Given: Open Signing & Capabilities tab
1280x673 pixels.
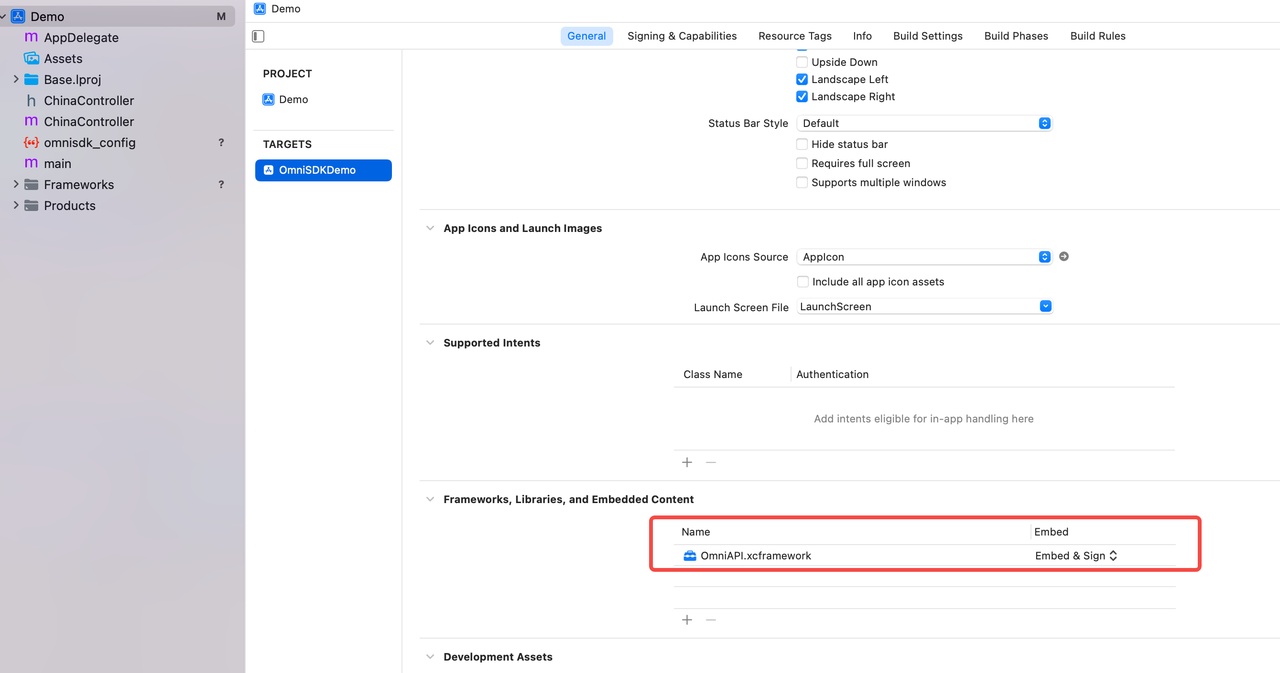Looking at the screenshot, I should (682, 36).
